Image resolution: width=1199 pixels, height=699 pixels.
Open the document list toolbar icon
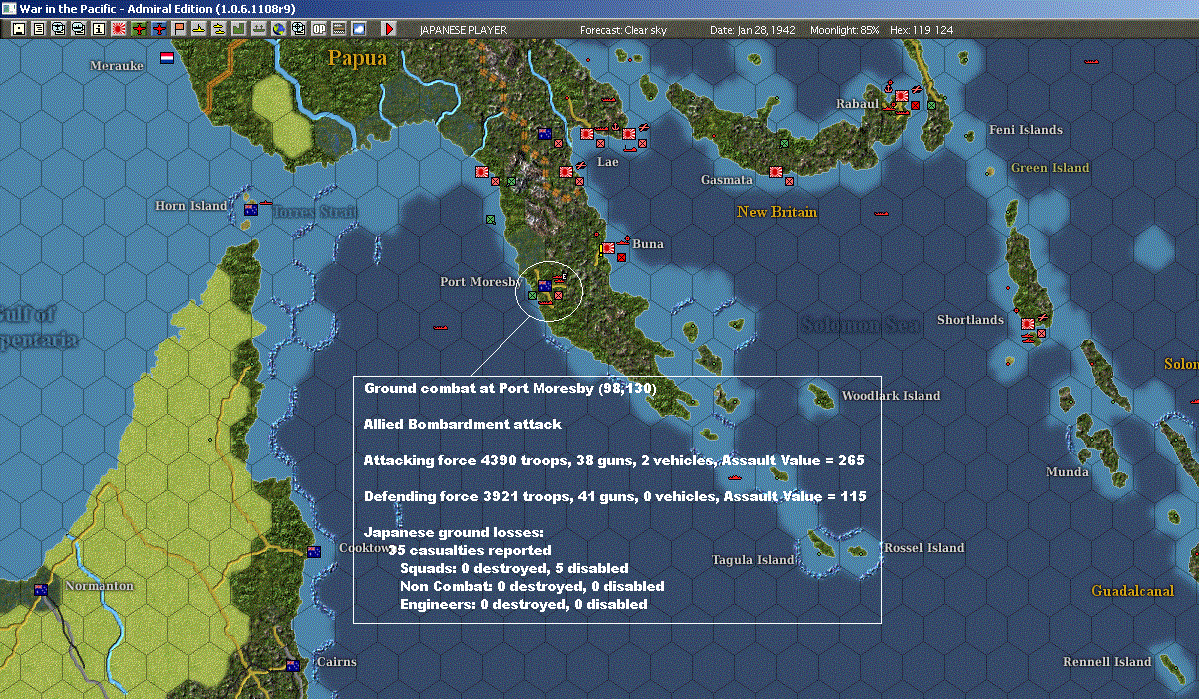click(x=38, y=29)
